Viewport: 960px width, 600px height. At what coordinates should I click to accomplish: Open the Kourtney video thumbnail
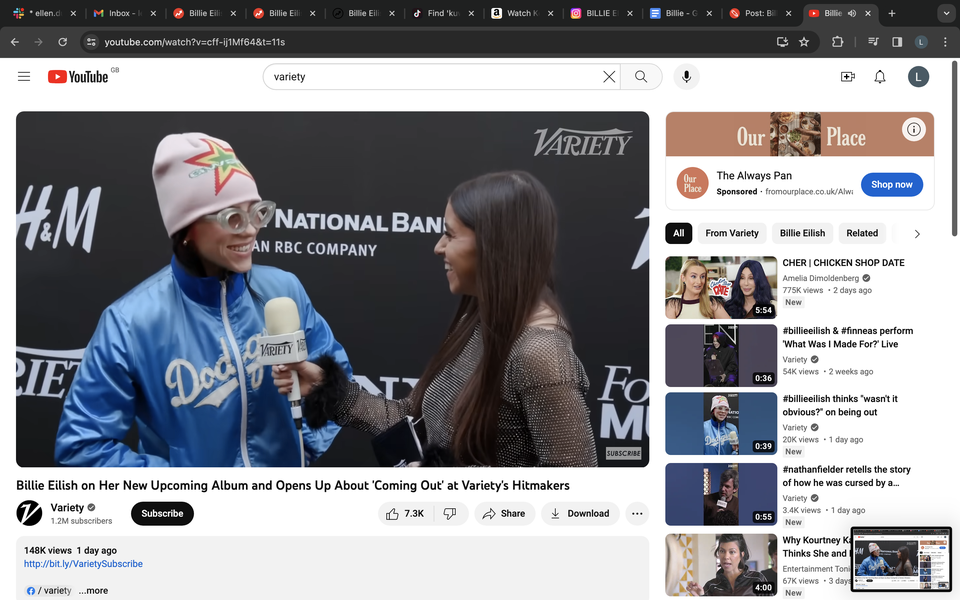(x=721, y=565)
